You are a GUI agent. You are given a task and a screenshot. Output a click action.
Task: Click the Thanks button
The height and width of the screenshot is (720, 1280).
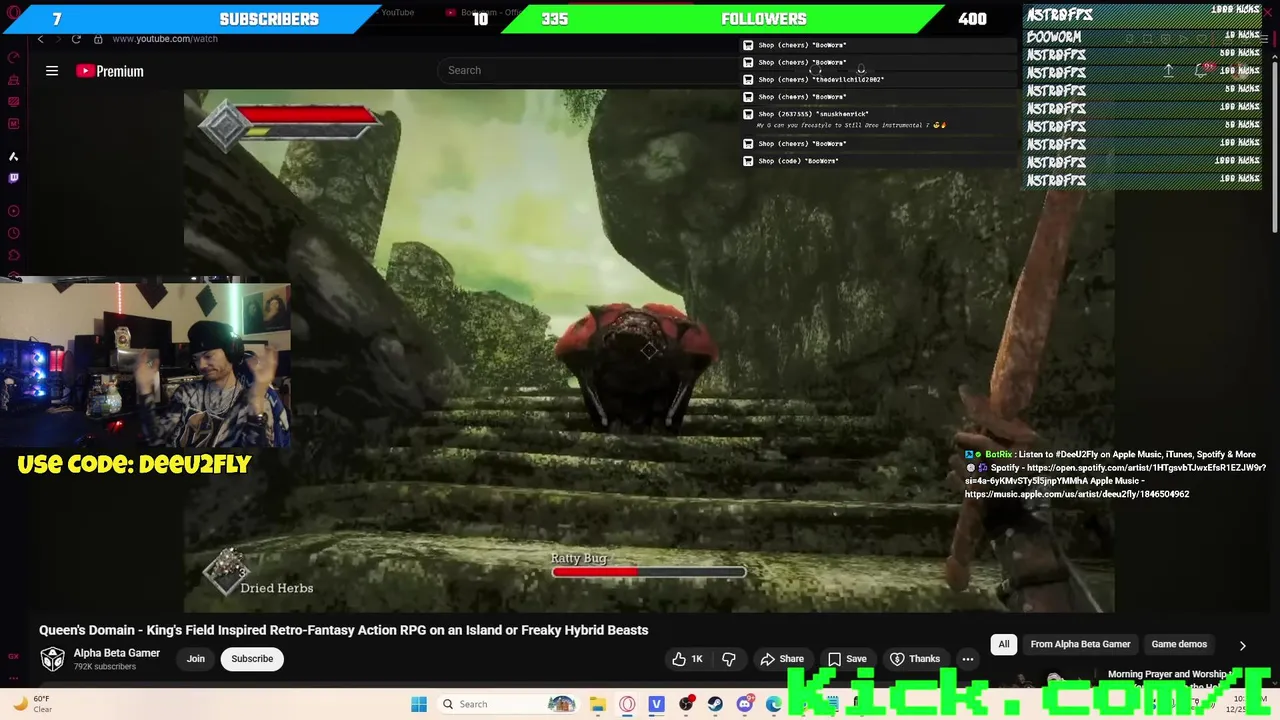[915, 659]
